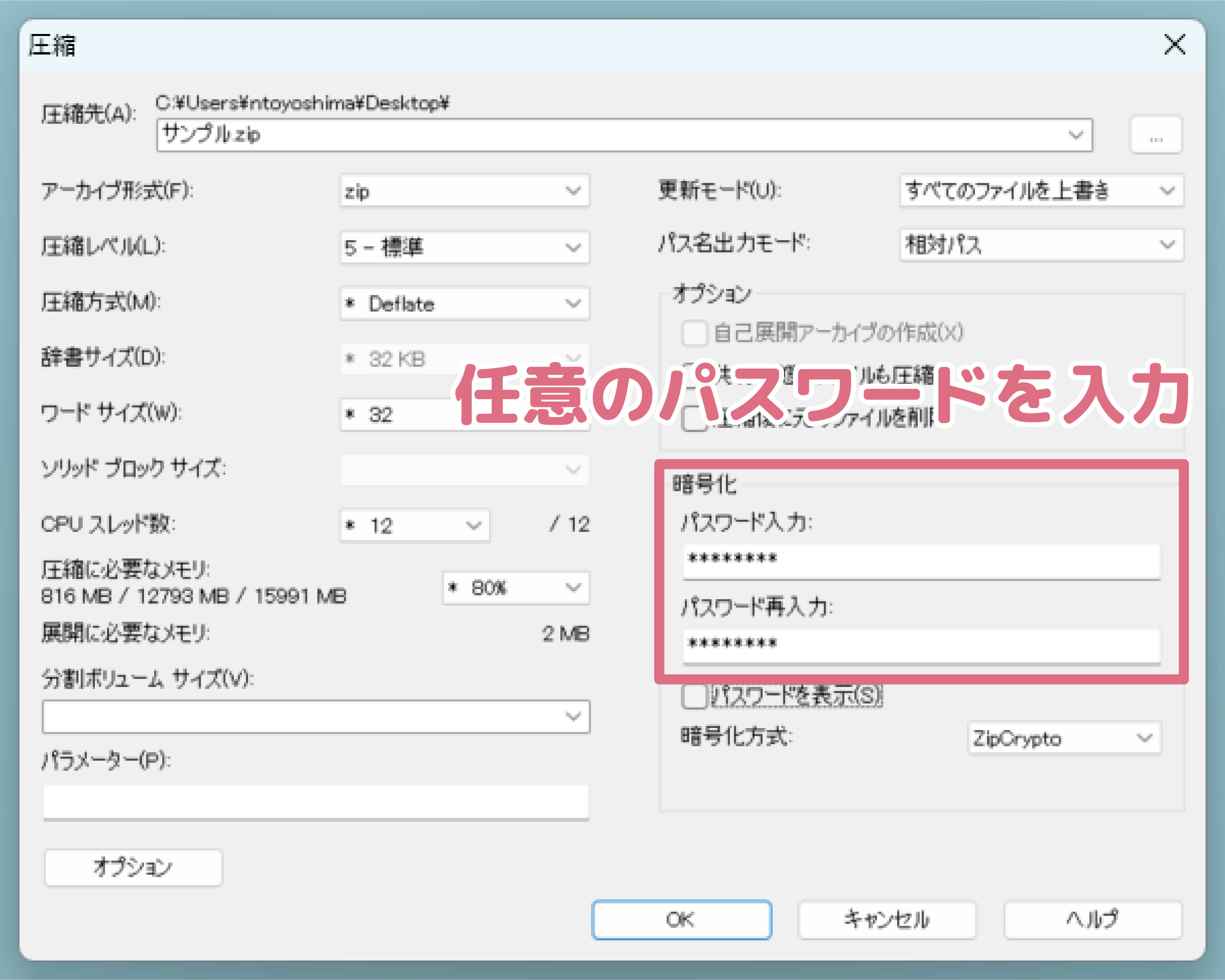Open archive destination browse ... button
This screenshot has width=1225, height=980.
[x=1156, y=134]
